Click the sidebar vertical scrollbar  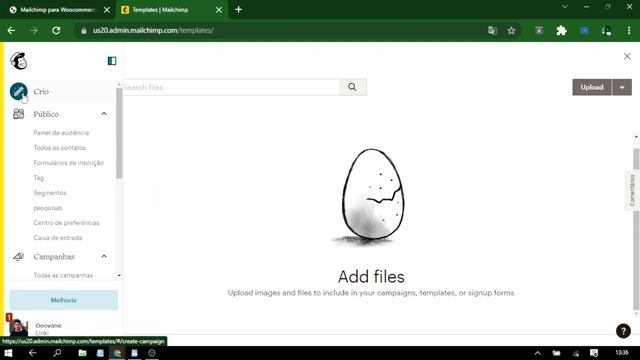click(119, 133)
